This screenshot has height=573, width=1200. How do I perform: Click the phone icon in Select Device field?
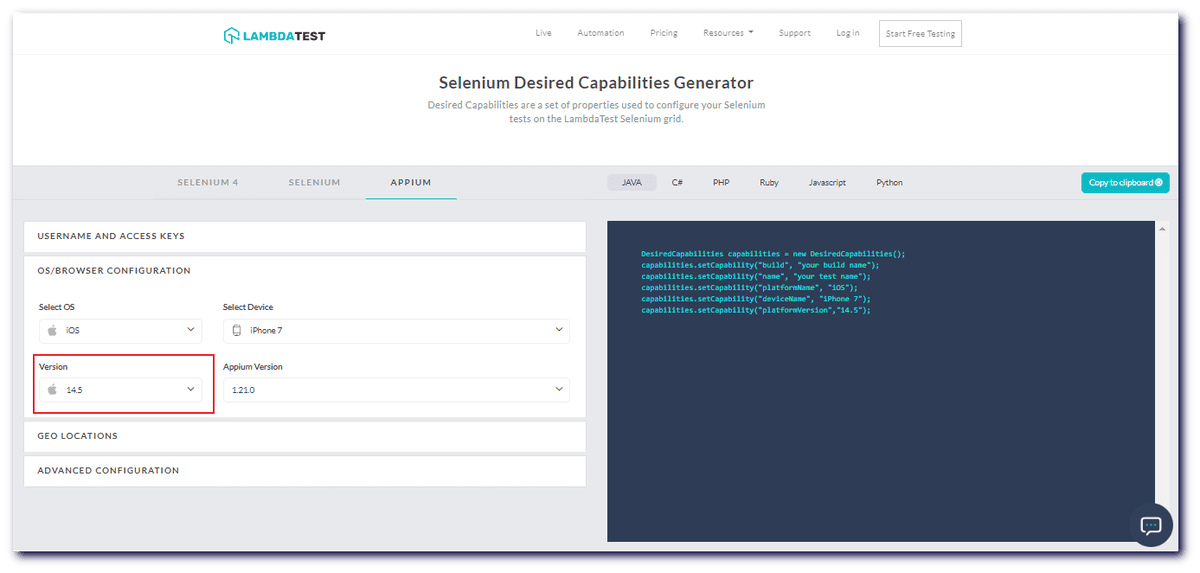[237, 330]
